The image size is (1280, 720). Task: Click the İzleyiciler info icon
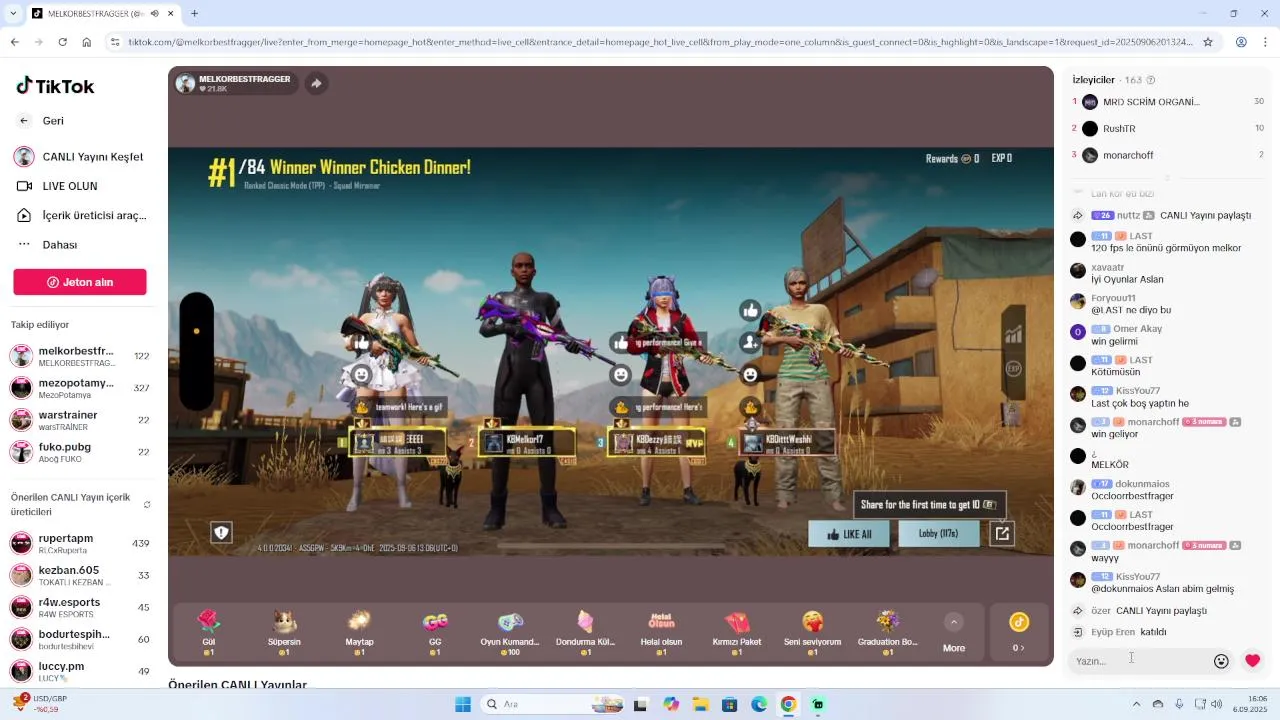pyautogui.click(x=1150, y=80)
